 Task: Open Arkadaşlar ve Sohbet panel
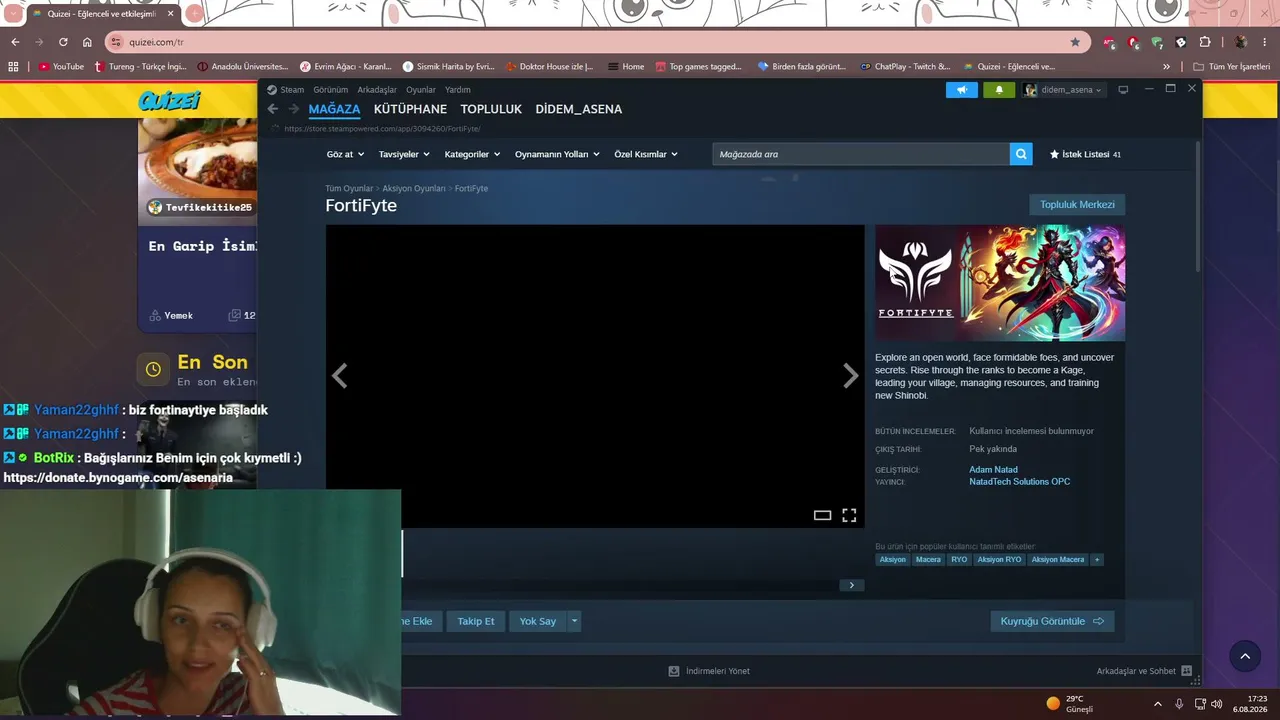click(1144, 671)
